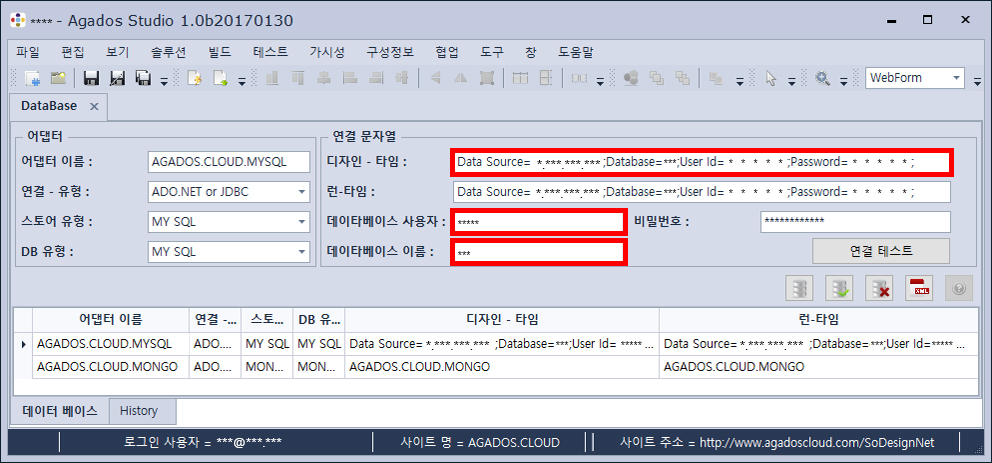
Task: Expand overflow arrow after magnifier icon
Action: click(x=843, y=80)
